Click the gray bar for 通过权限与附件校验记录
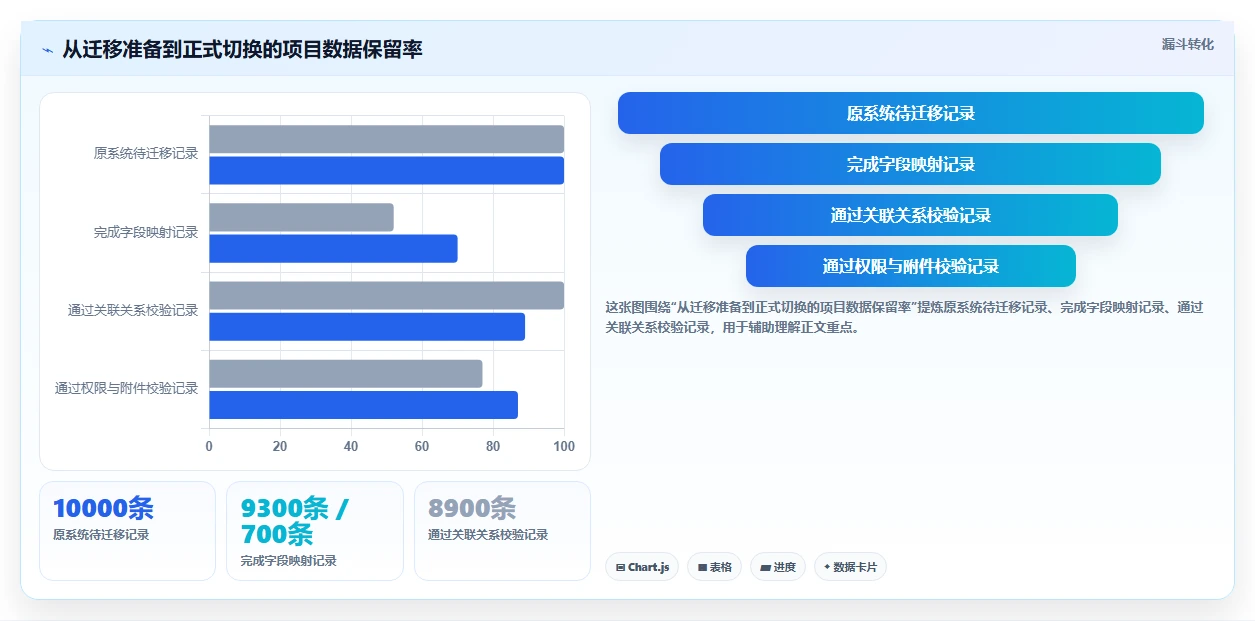The image size is (1255, 621). click(x=345, y=374)
